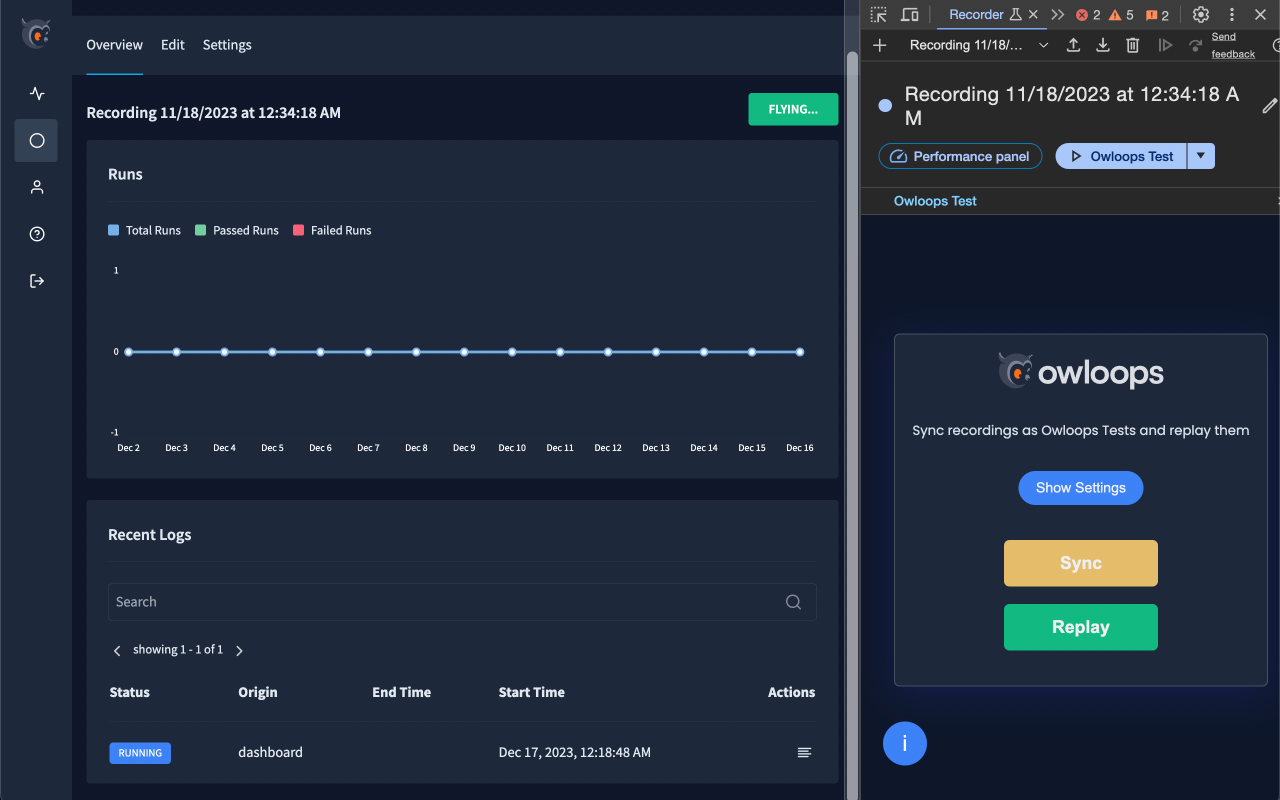This screenshot has height=800, width=1280.
Task: Click the Dec 16 data point on Runs chart
Action: click(x=800, y=352)
